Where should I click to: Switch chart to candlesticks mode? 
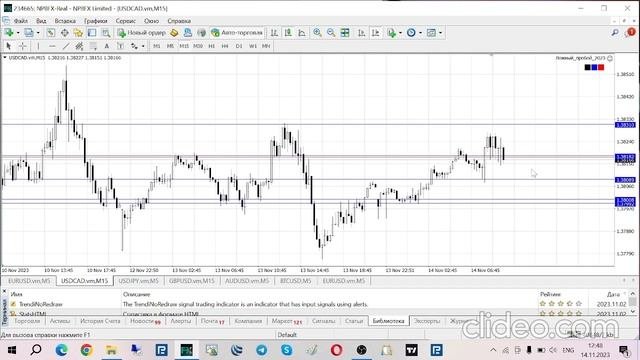[x=288, y=33]
